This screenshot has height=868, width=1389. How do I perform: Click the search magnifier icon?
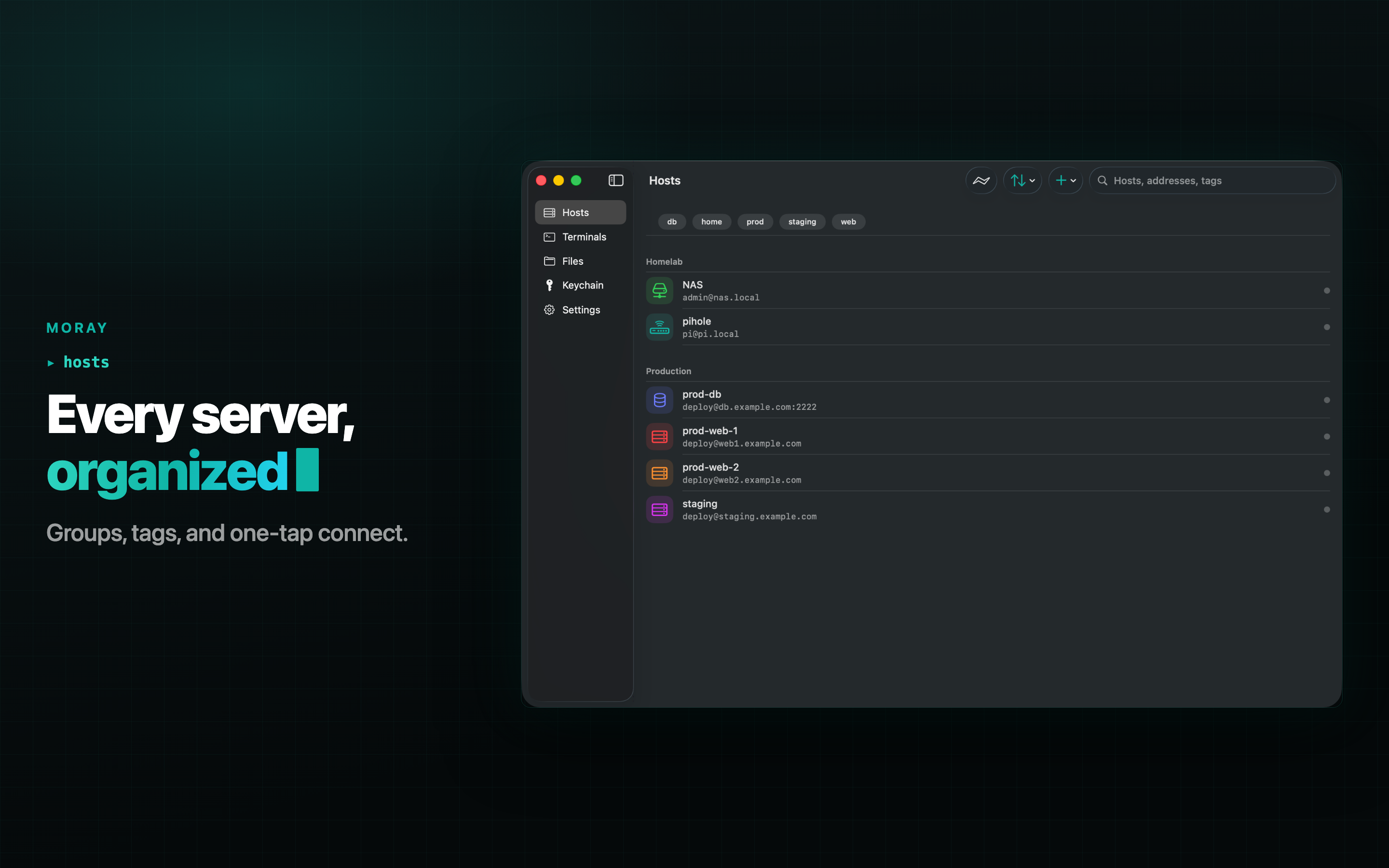pyautogui.click(x=1102, y=180)
